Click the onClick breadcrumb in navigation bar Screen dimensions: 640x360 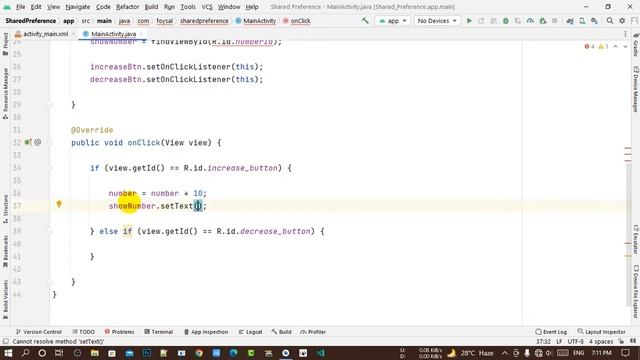coord(297,21)
